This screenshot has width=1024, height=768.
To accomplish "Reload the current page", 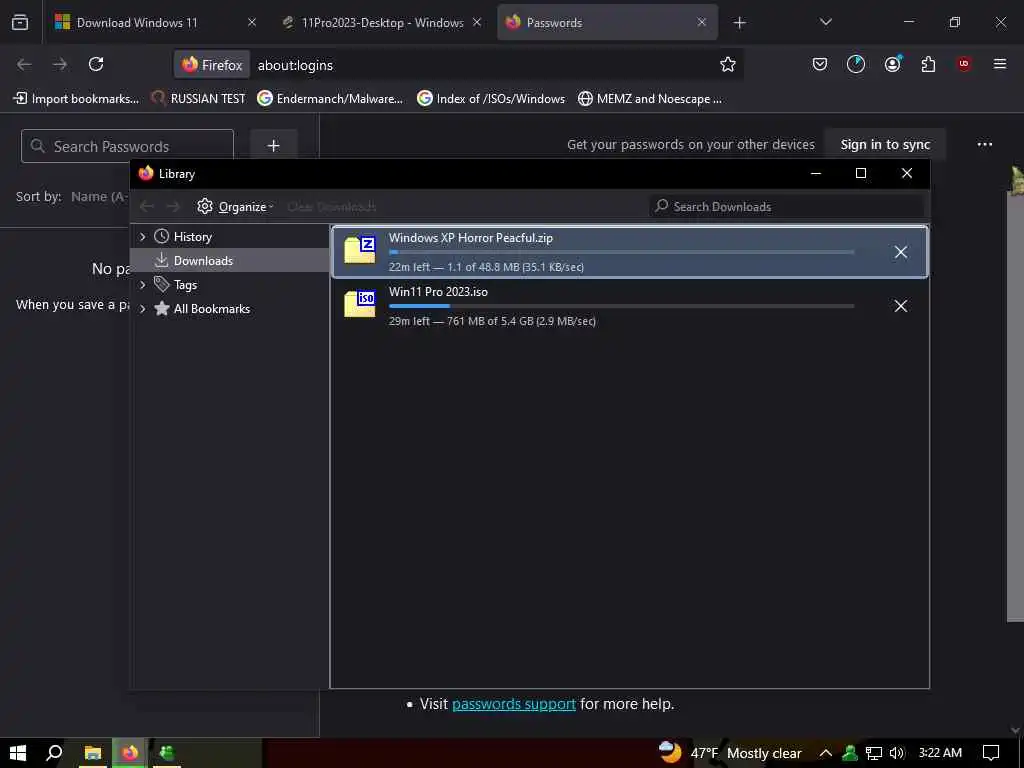I will click(x=96, y=64).
